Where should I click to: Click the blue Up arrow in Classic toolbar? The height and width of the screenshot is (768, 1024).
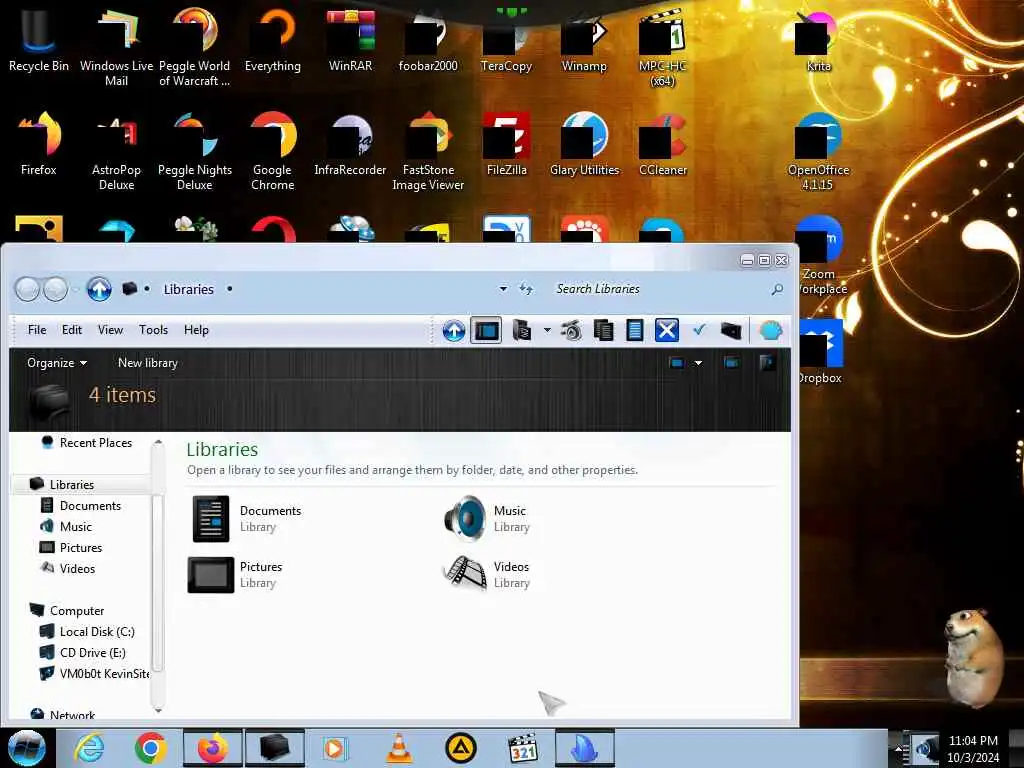coord(454,330)
